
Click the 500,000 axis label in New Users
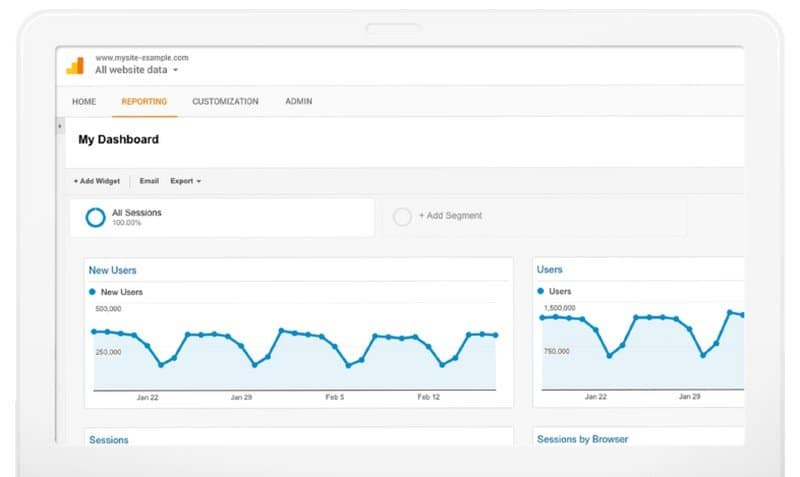pos(108,309)
